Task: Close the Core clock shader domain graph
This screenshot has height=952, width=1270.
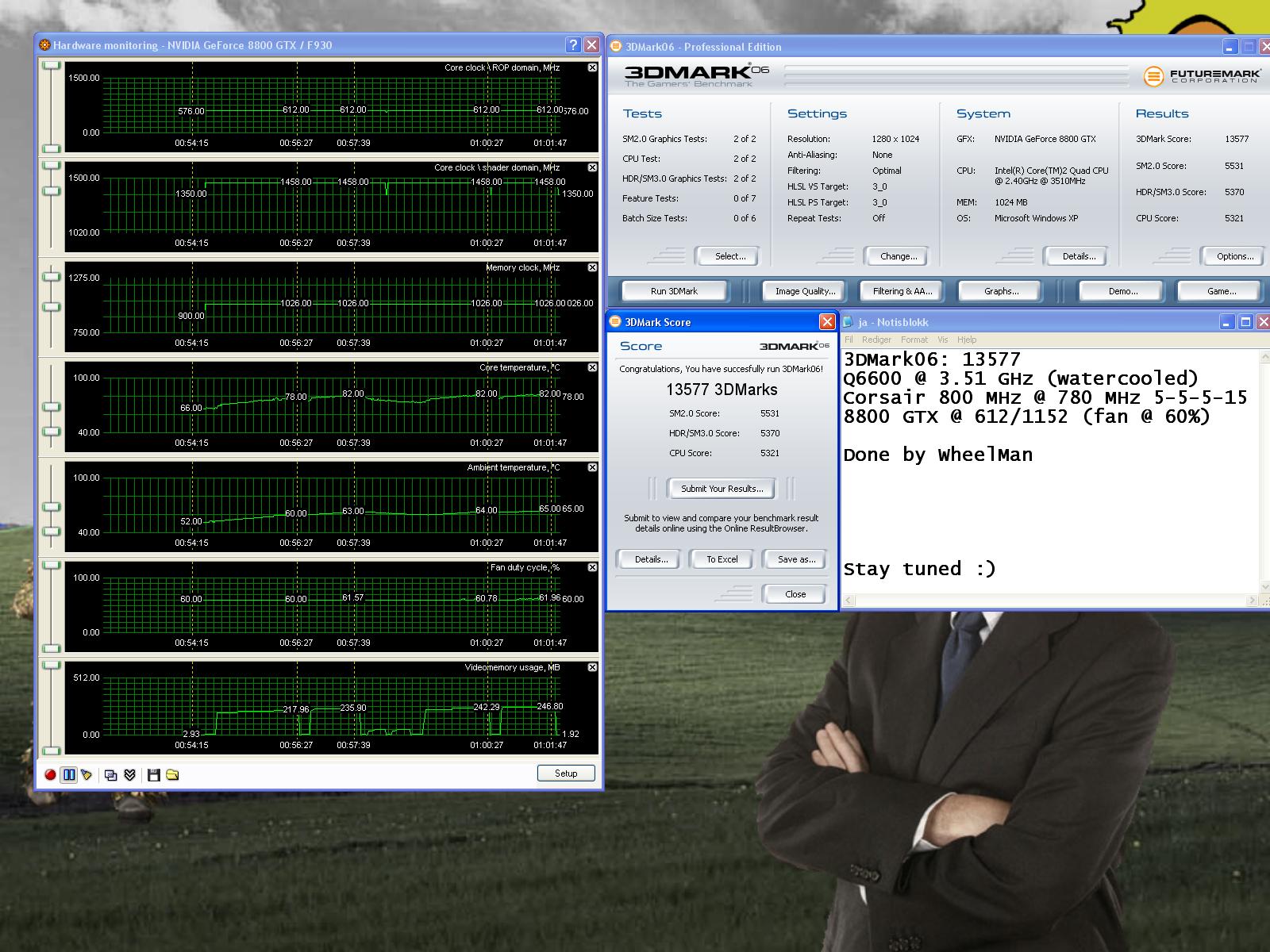Action: tap(592, 167)
